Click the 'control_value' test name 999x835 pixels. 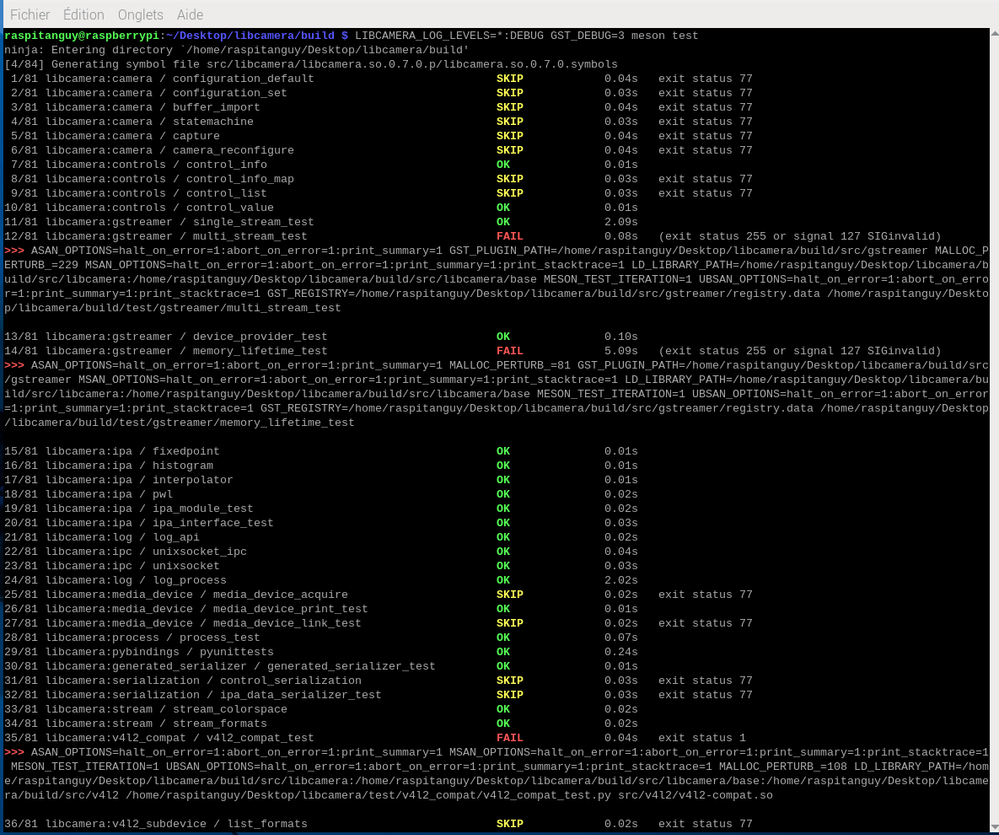(229, 208)
